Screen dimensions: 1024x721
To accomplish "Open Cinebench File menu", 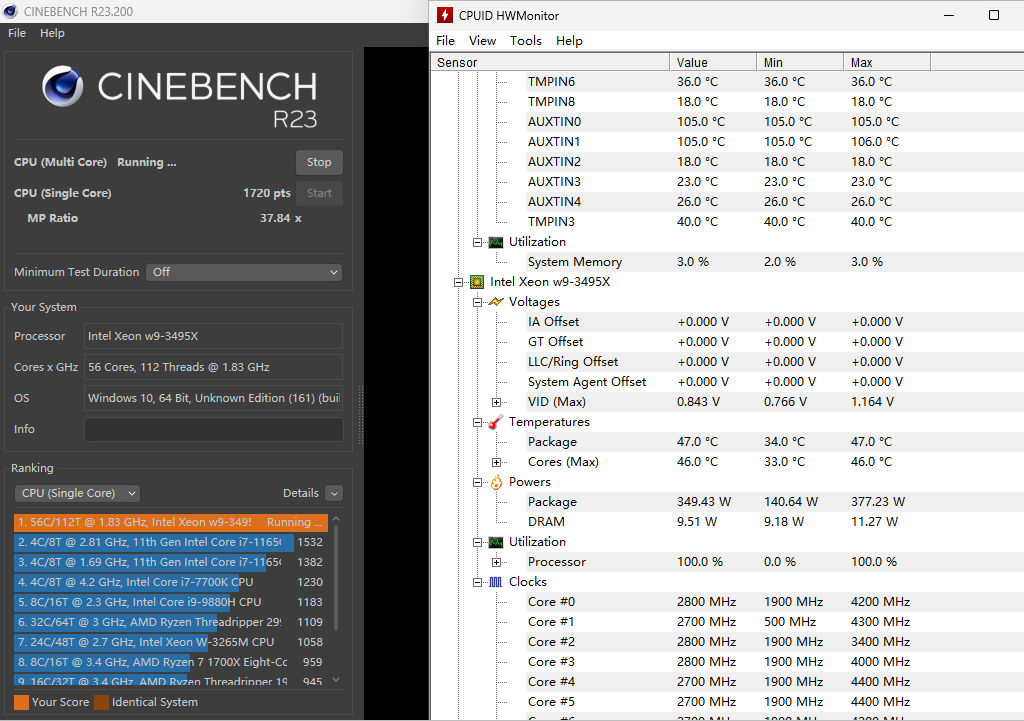I will pyautogui.click(x=17, y=33).
